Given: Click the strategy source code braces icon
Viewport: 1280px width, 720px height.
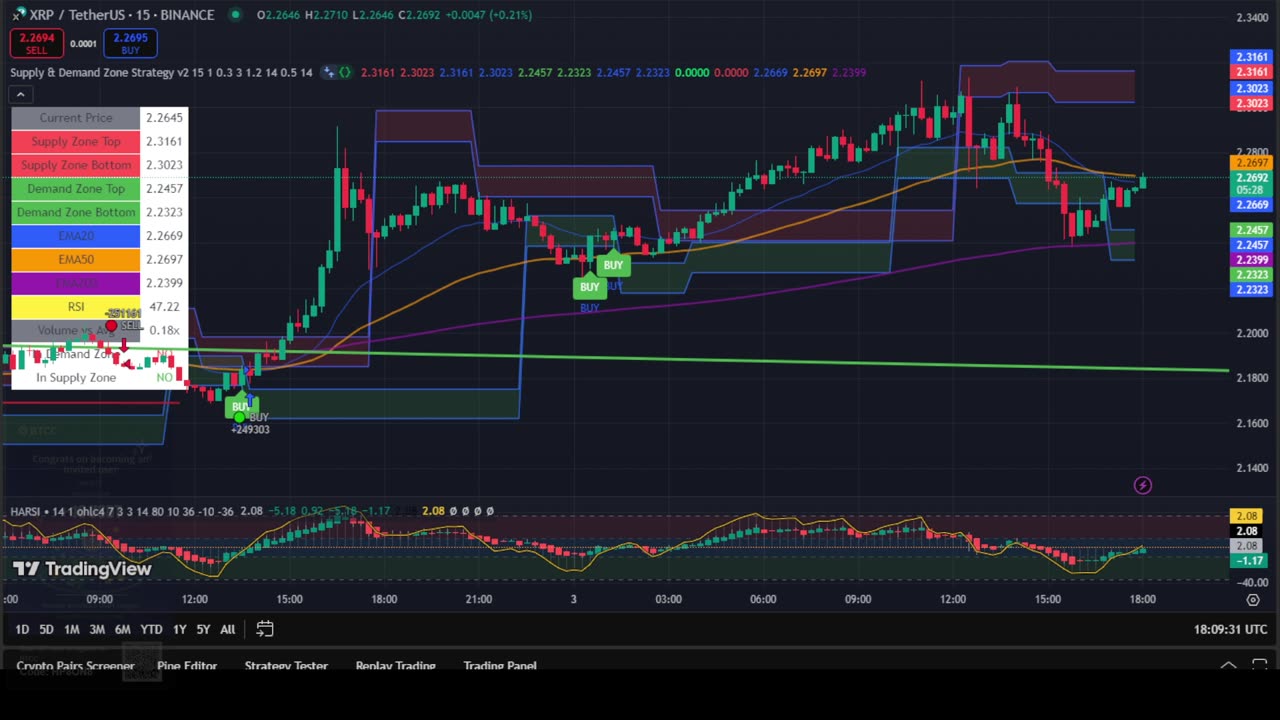Looking at the screenshot, I should coord(345,72).
